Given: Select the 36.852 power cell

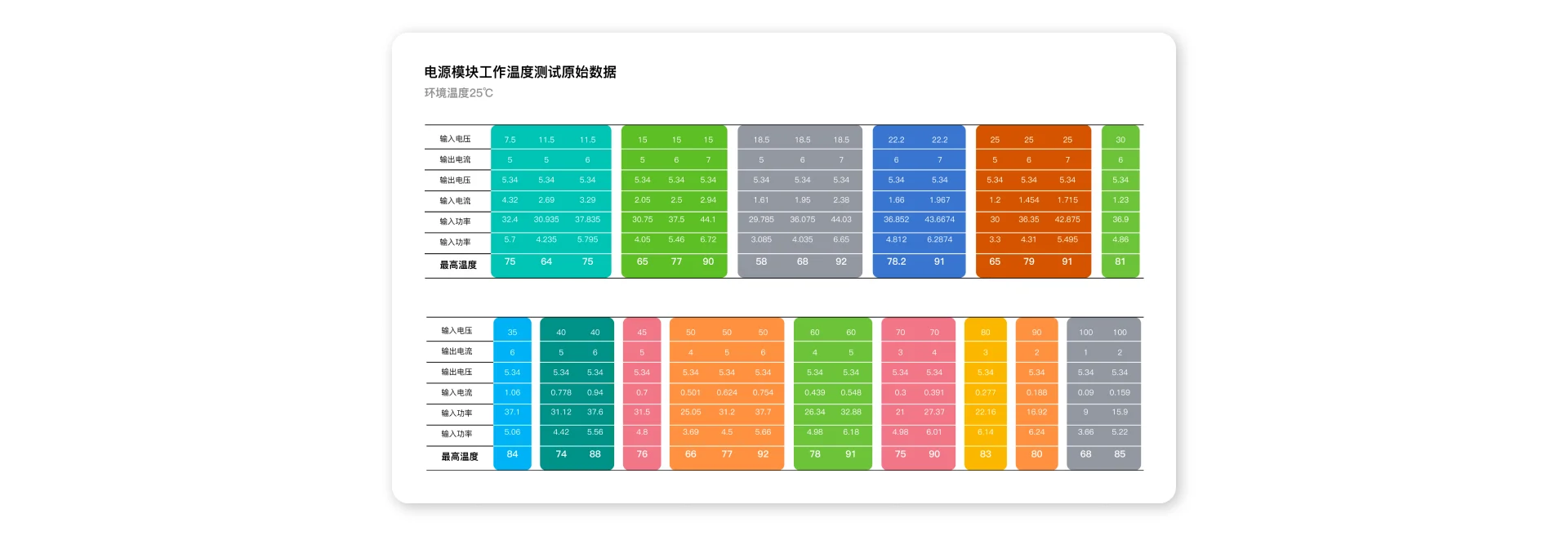Looking at the screenshot, I should pos(896,220).
